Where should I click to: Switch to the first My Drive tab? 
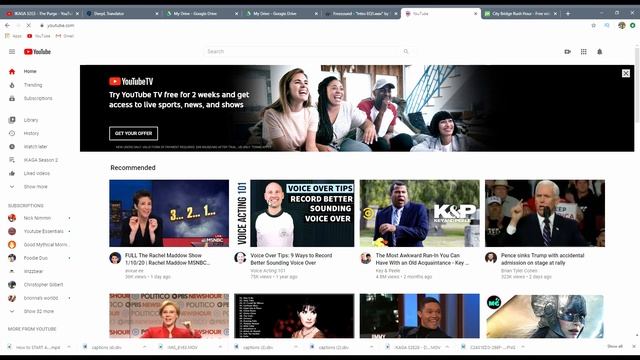(202, 13)
